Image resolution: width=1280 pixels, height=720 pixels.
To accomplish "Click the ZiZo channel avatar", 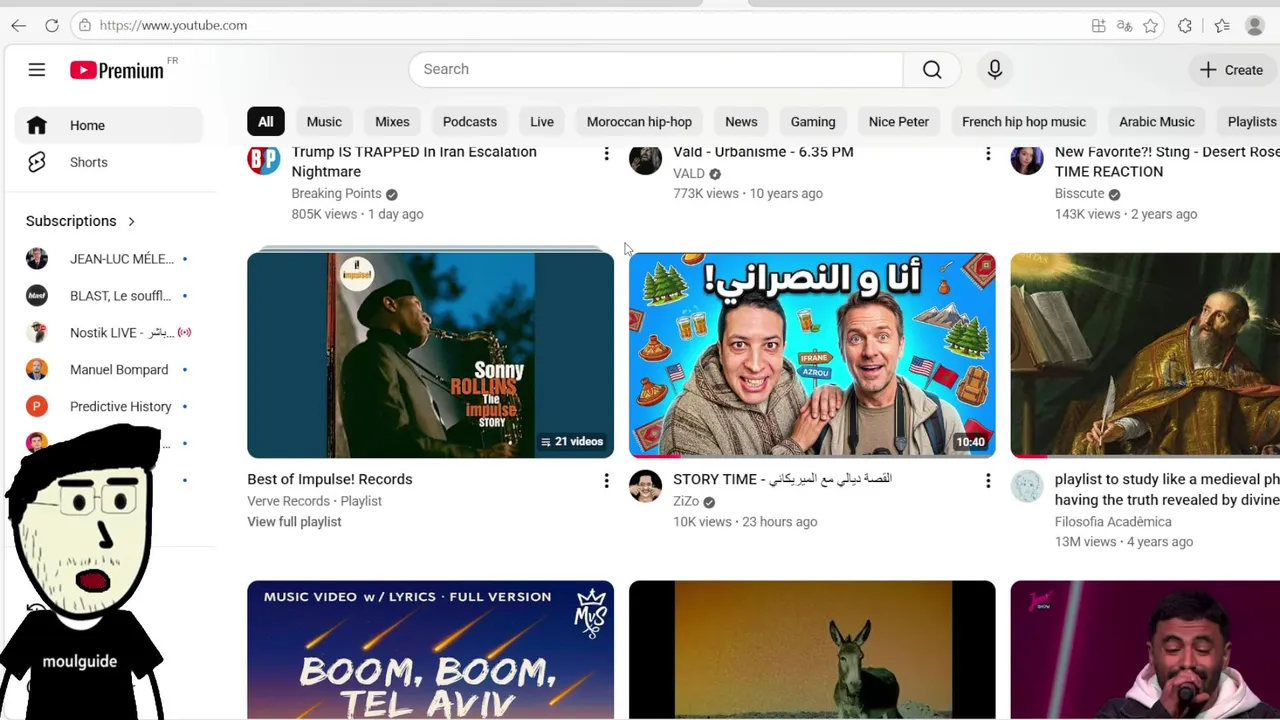I will click(645, 486).
